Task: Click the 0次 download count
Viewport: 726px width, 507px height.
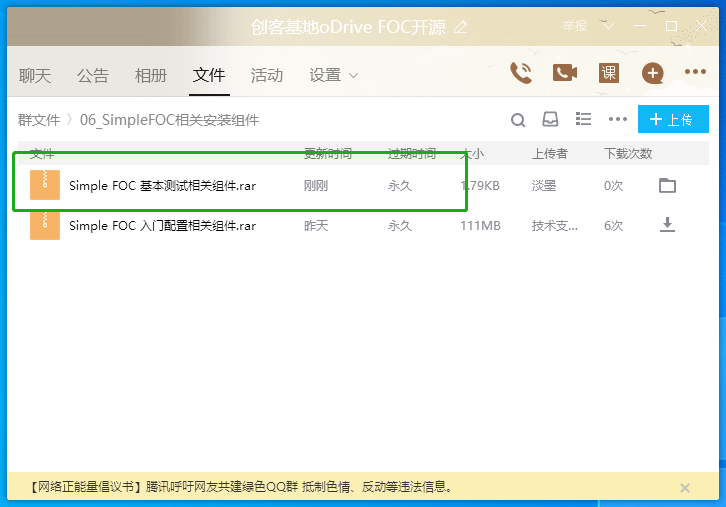Action: 613,186
